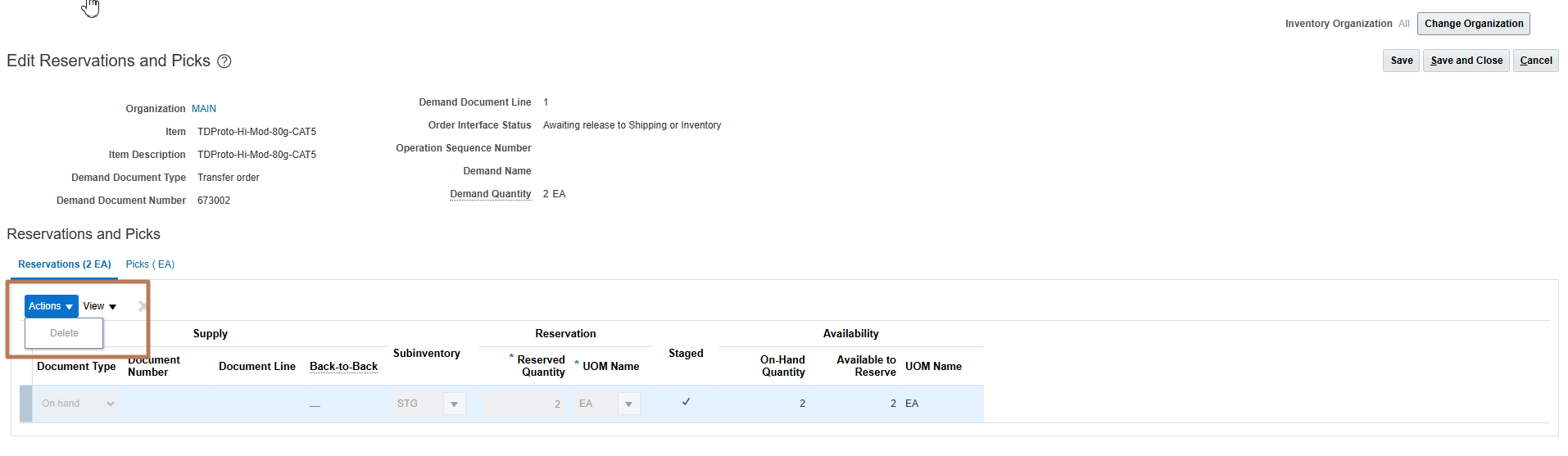The image size is (1568, 456).
Task: Open the help icon beside Edit Reservations and Picks
Action: pyautogui.click(x=224, y=61)
